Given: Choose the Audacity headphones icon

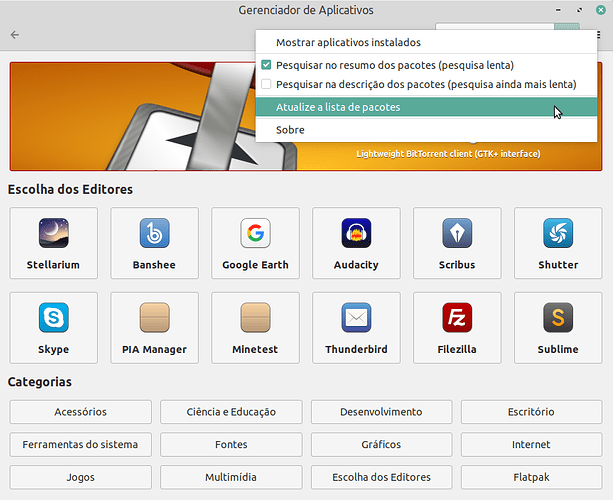Looking at the screenshot, I should pos(356,233).
